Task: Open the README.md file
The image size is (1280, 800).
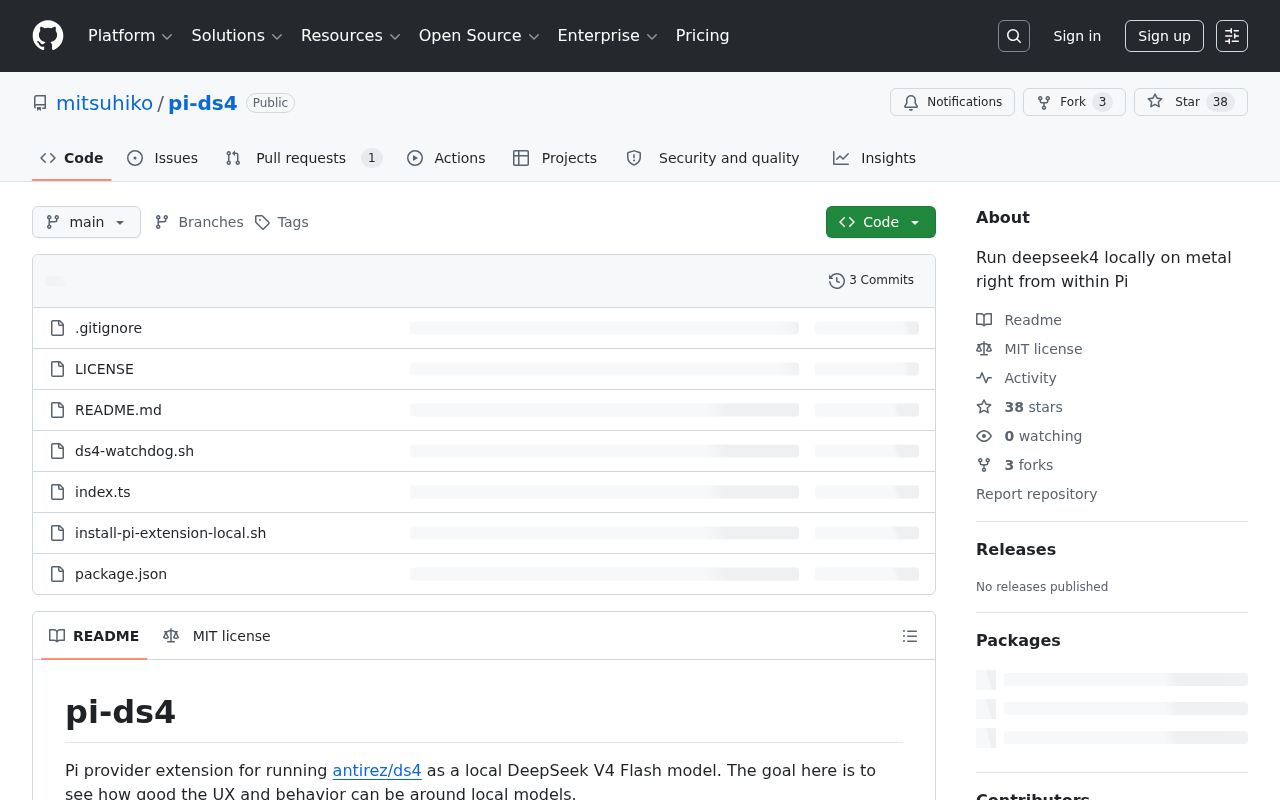Action: pyautogui.click(x=118, y=410)
